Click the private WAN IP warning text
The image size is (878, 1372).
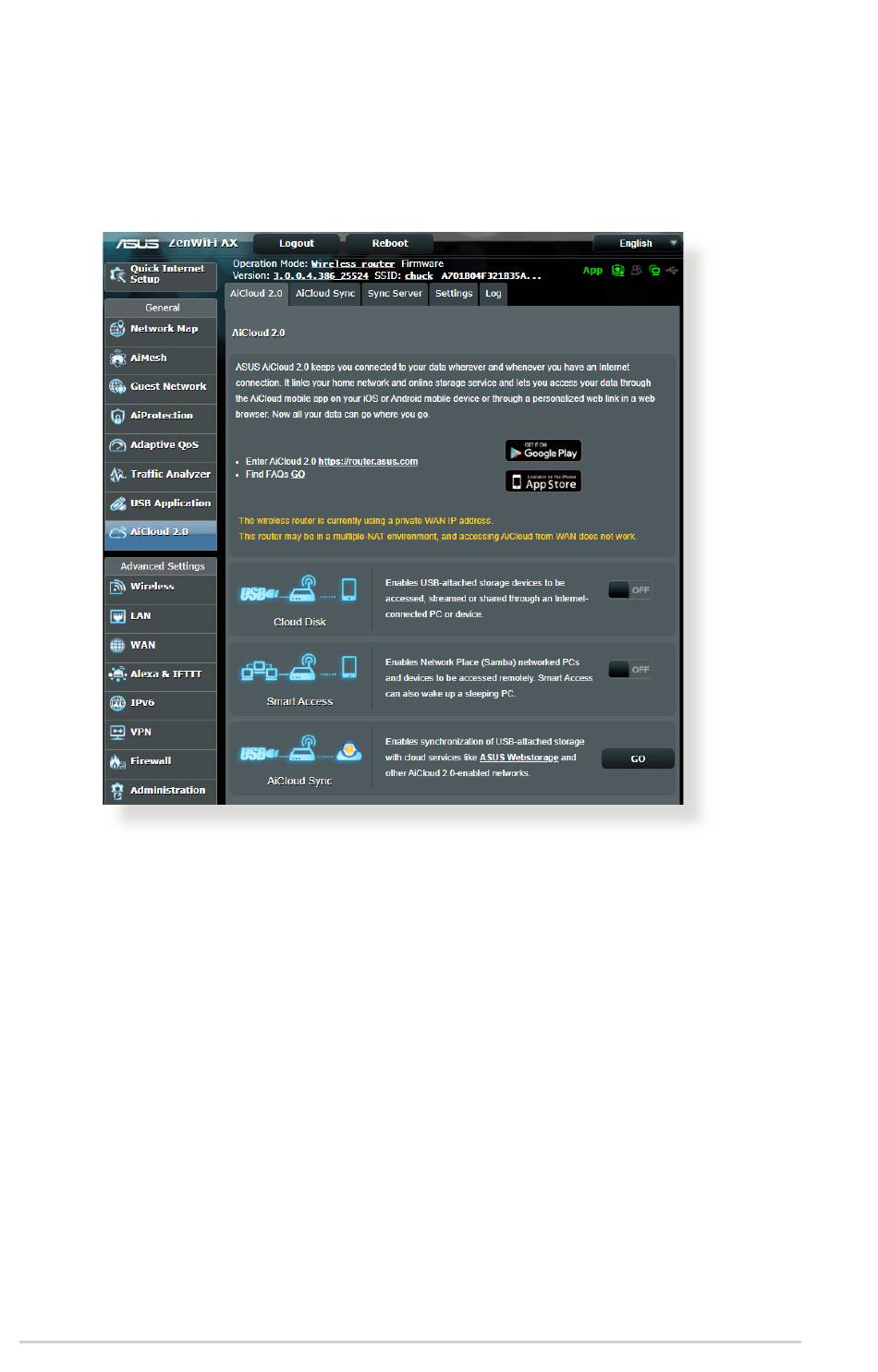pyautogui.click(x=366, y=521)
